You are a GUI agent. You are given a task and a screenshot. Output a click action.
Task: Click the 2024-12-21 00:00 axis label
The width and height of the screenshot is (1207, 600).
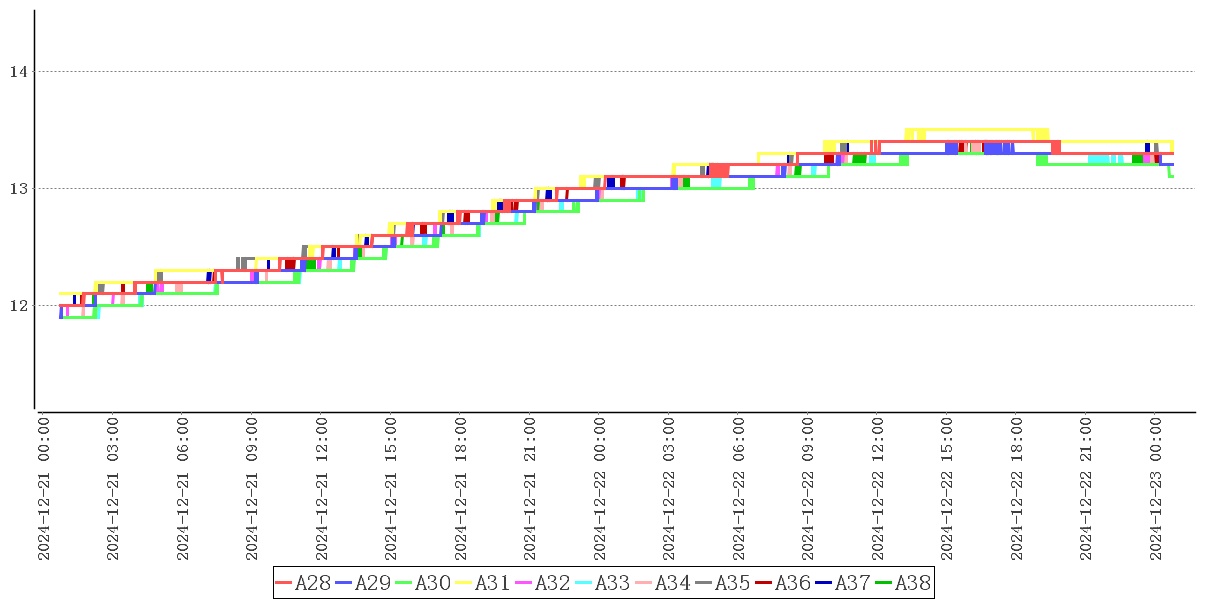tap(44, 489)
